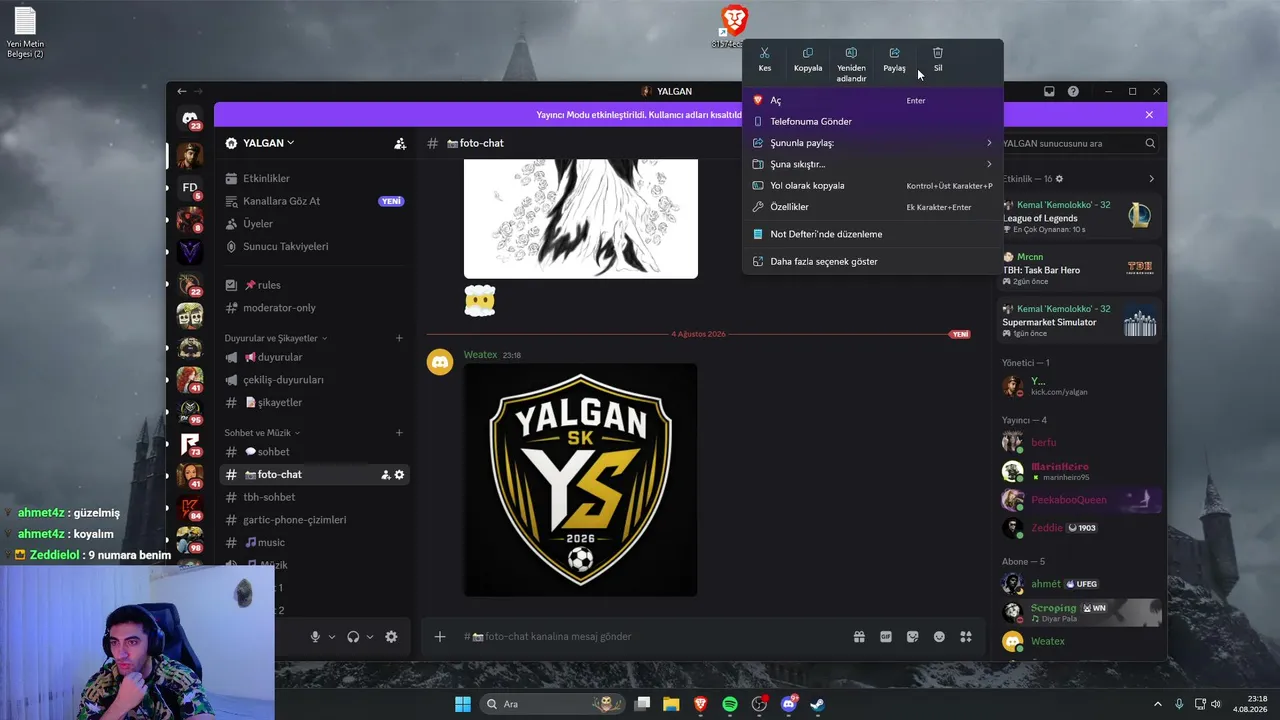The image size is (1280, 720).
Task: Open the gift icon in message bar
Action: [x=859, y=637]
